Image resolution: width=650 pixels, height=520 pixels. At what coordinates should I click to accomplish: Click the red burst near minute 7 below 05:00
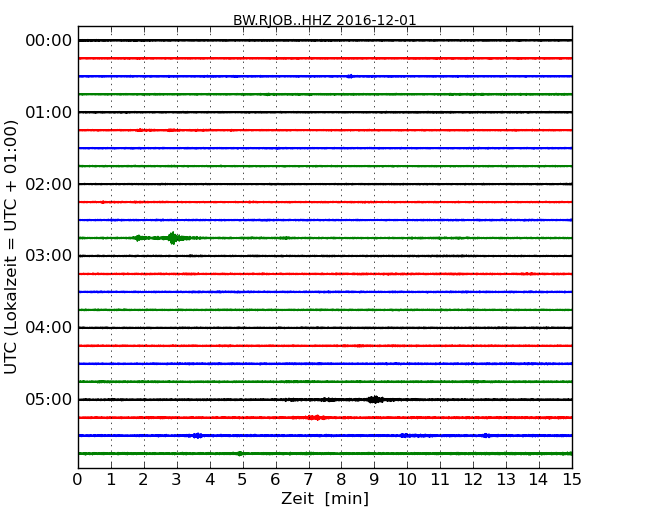(x=316, y=418)
